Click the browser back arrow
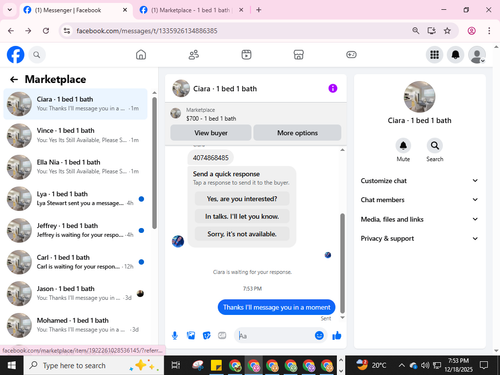Screen dimensions: 500x375 (11, 31)
